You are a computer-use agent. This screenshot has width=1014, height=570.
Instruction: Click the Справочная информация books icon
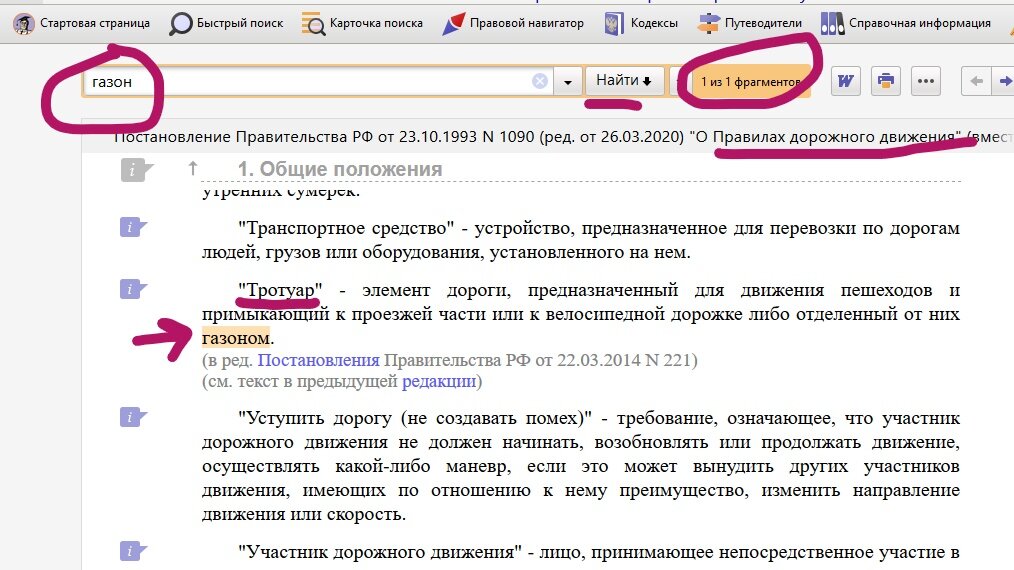(832, 24)
